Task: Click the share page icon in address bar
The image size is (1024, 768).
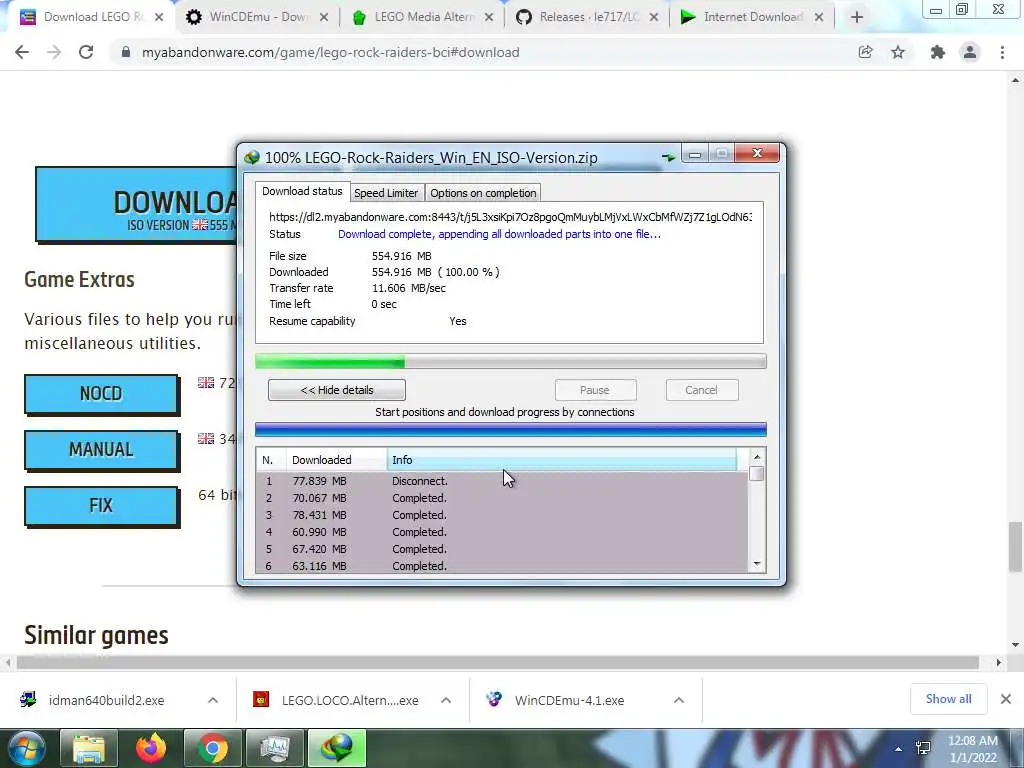Action: 865,52
